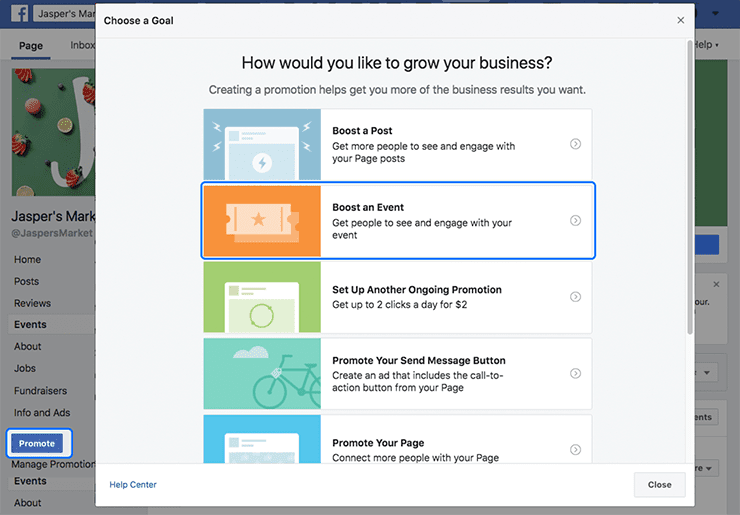This screenshot has width=740, height=515.
Task: Click the Boost an Event ticket icon
Action: click(x=262, y=220)
